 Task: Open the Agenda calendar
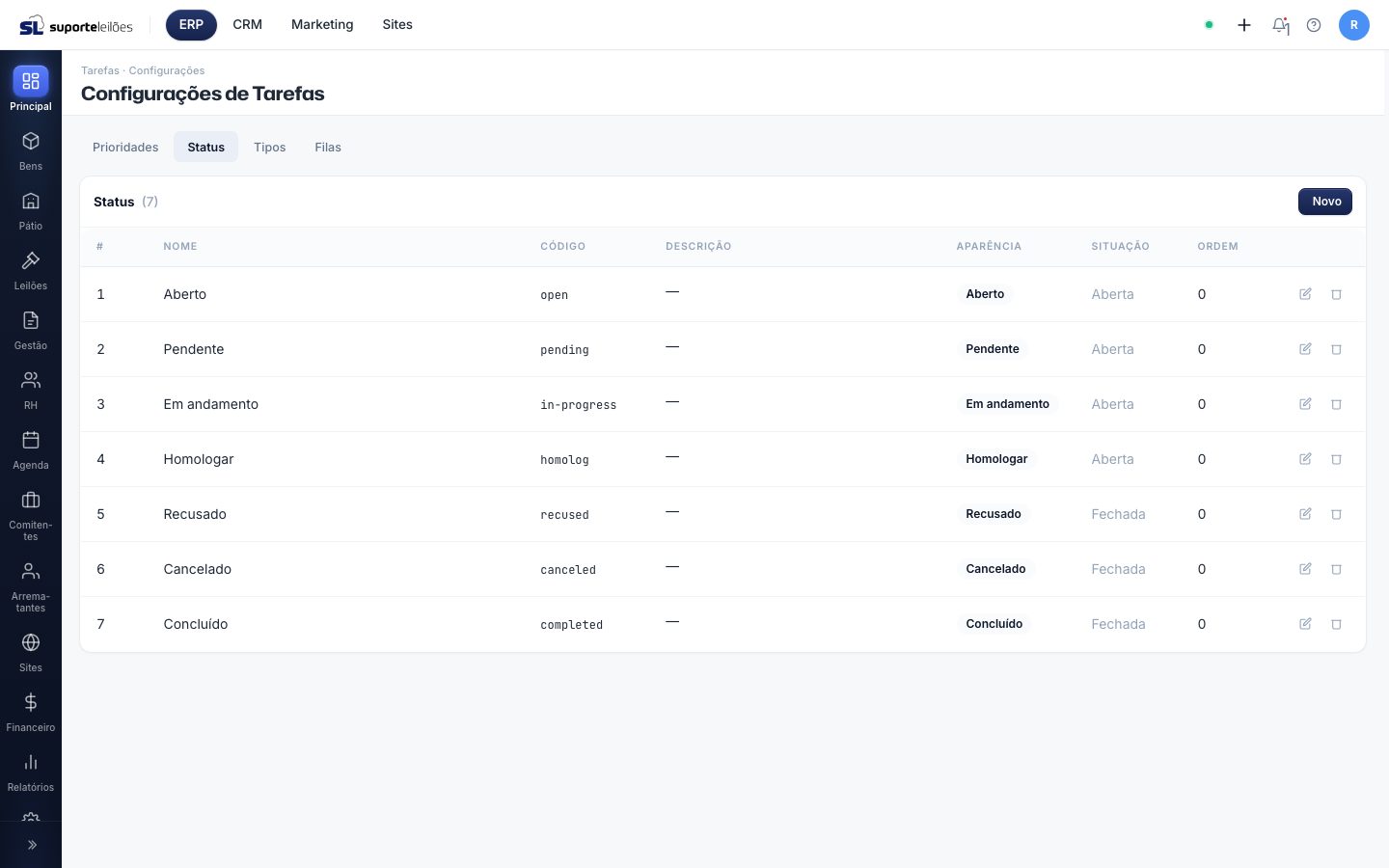click(31, 450)
